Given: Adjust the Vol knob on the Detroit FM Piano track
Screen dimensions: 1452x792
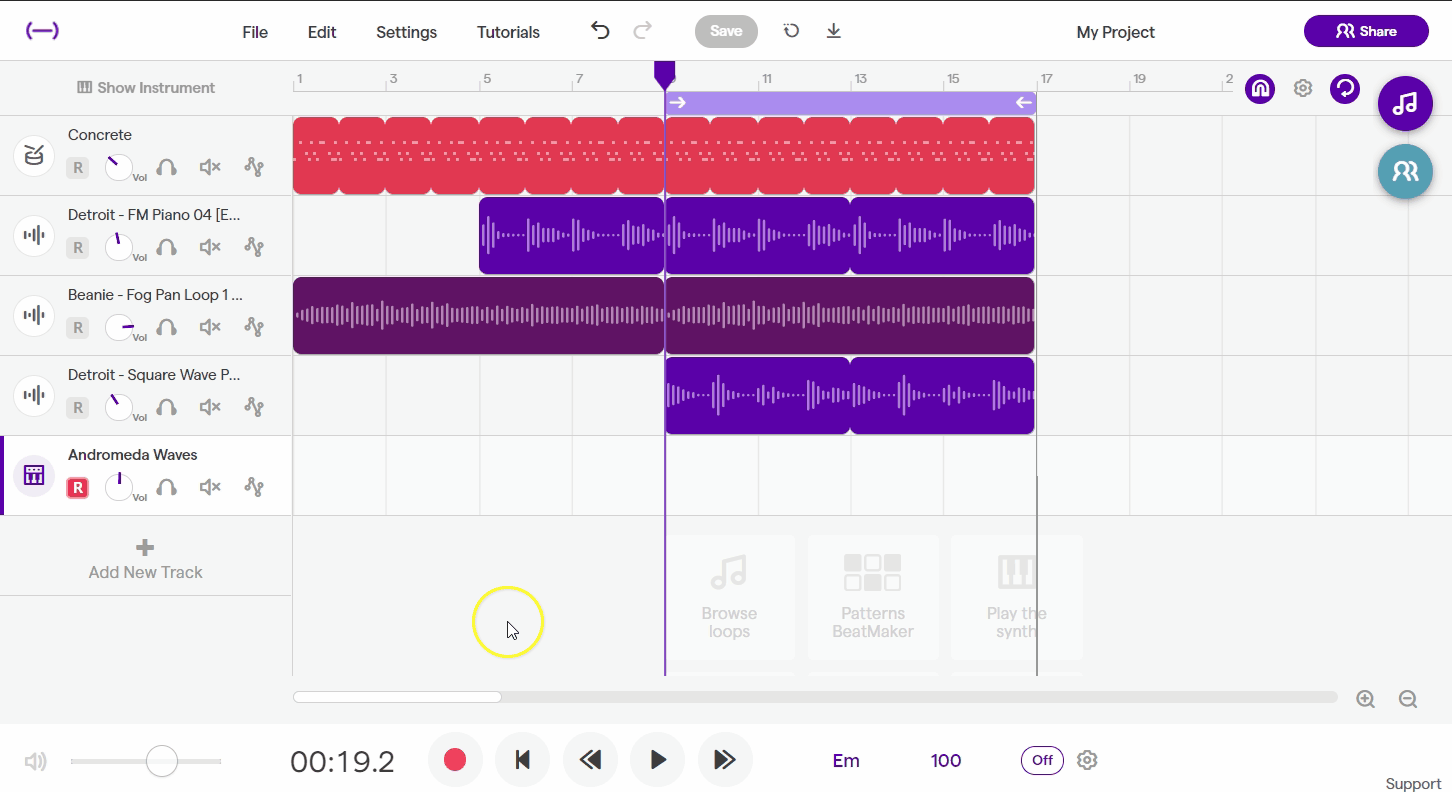Looking at the screenshot, I should pos(120,247).
